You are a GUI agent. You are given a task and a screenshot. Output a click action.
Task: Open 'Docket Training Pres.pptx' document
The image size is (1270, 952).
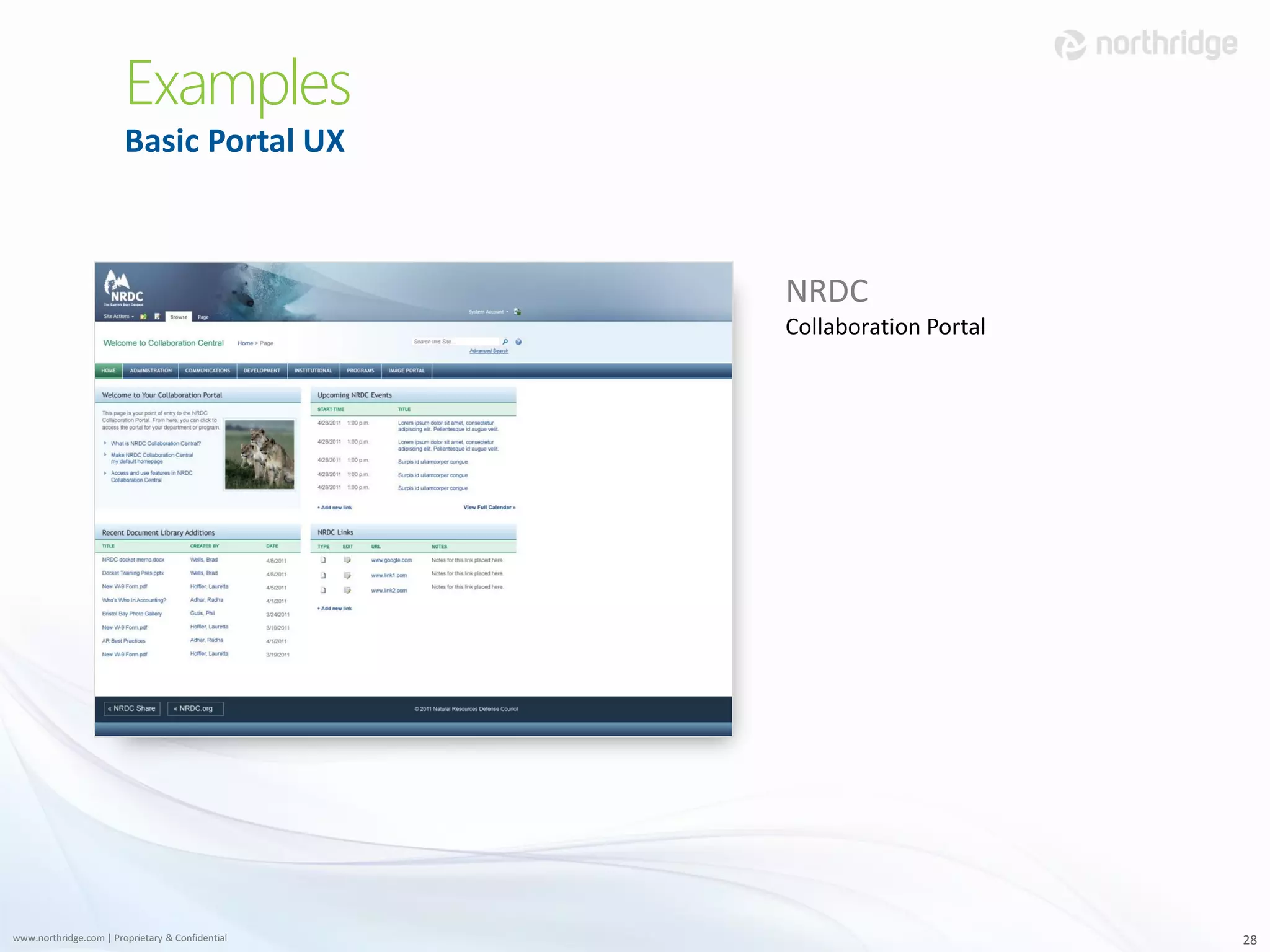(x=133, y=573)
